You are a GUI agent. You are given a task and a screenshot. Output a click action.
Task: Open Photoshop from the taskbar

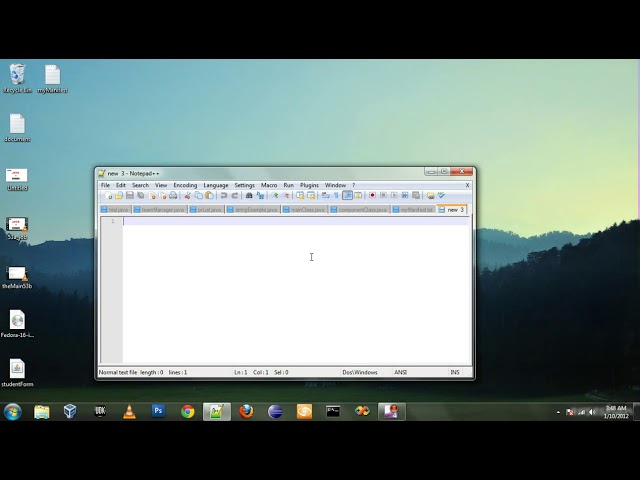(158, 411)
